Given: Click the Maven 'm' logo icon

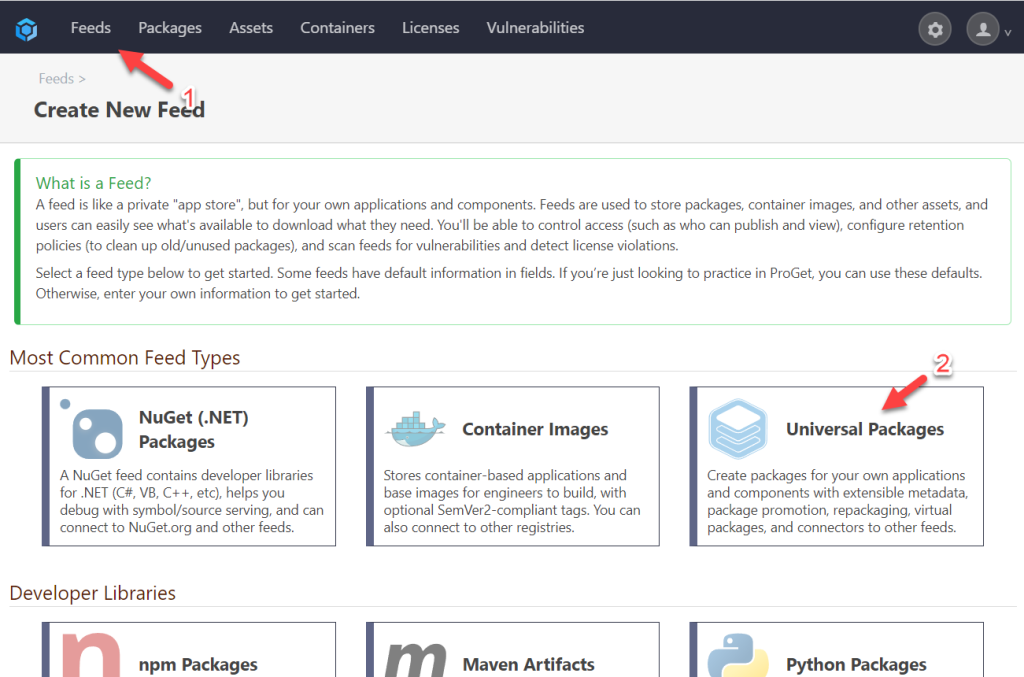Looking at the screenshot, I should point(415,657).
